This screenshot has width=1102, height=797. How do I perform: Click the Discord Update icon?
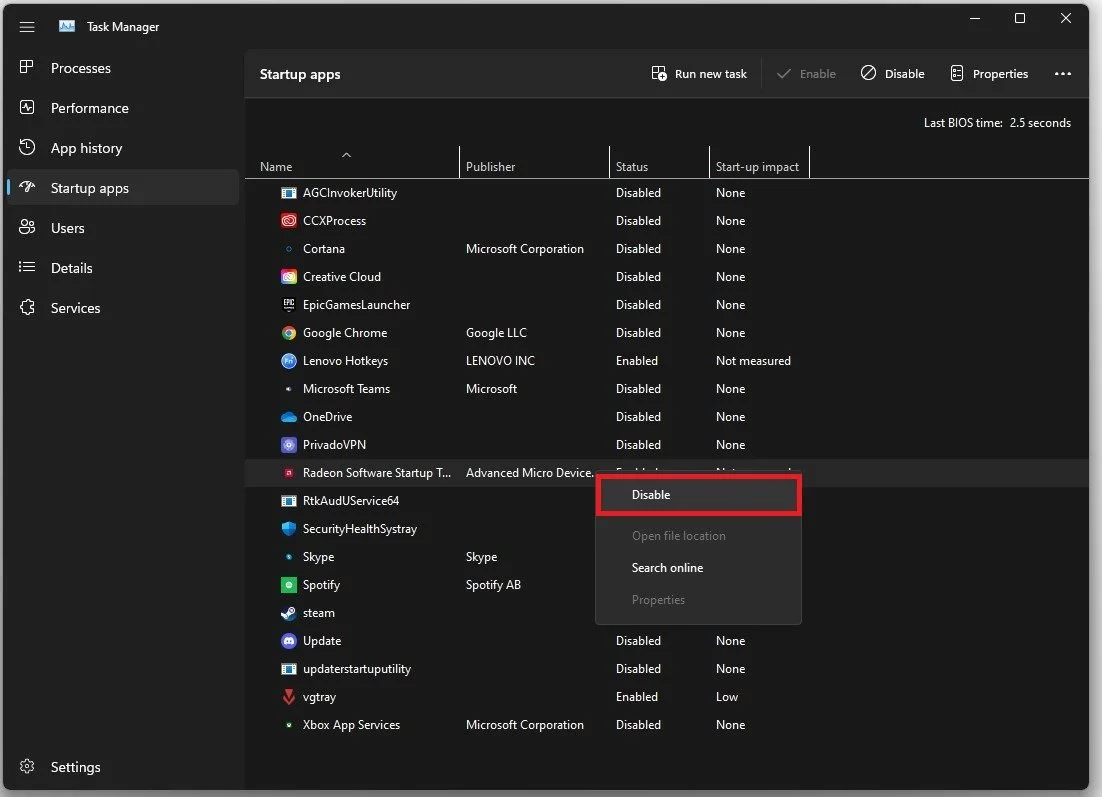[x=289, y=641]
